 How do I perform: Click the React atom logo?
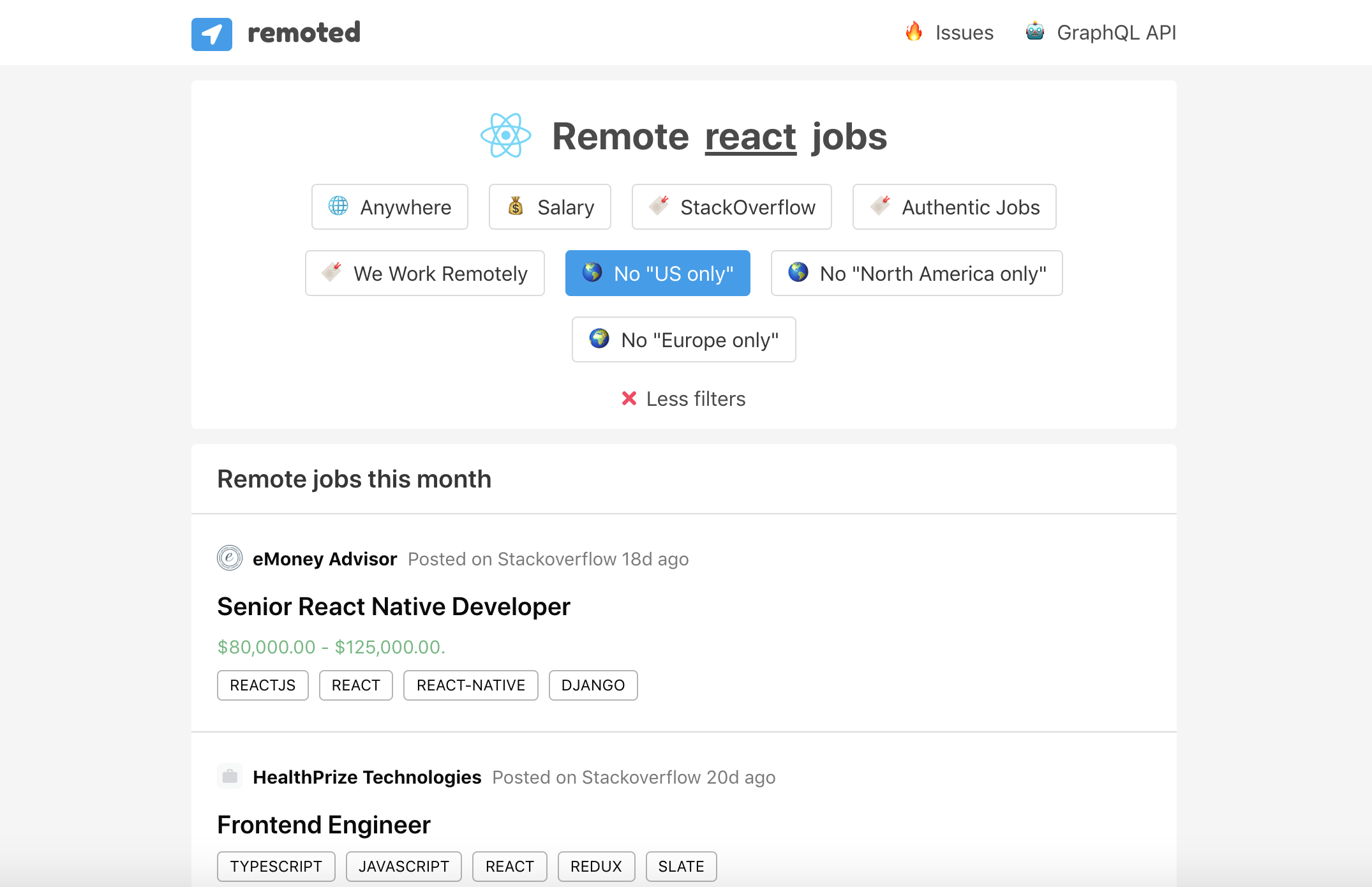pyautogui.click(x=506, y=136)
